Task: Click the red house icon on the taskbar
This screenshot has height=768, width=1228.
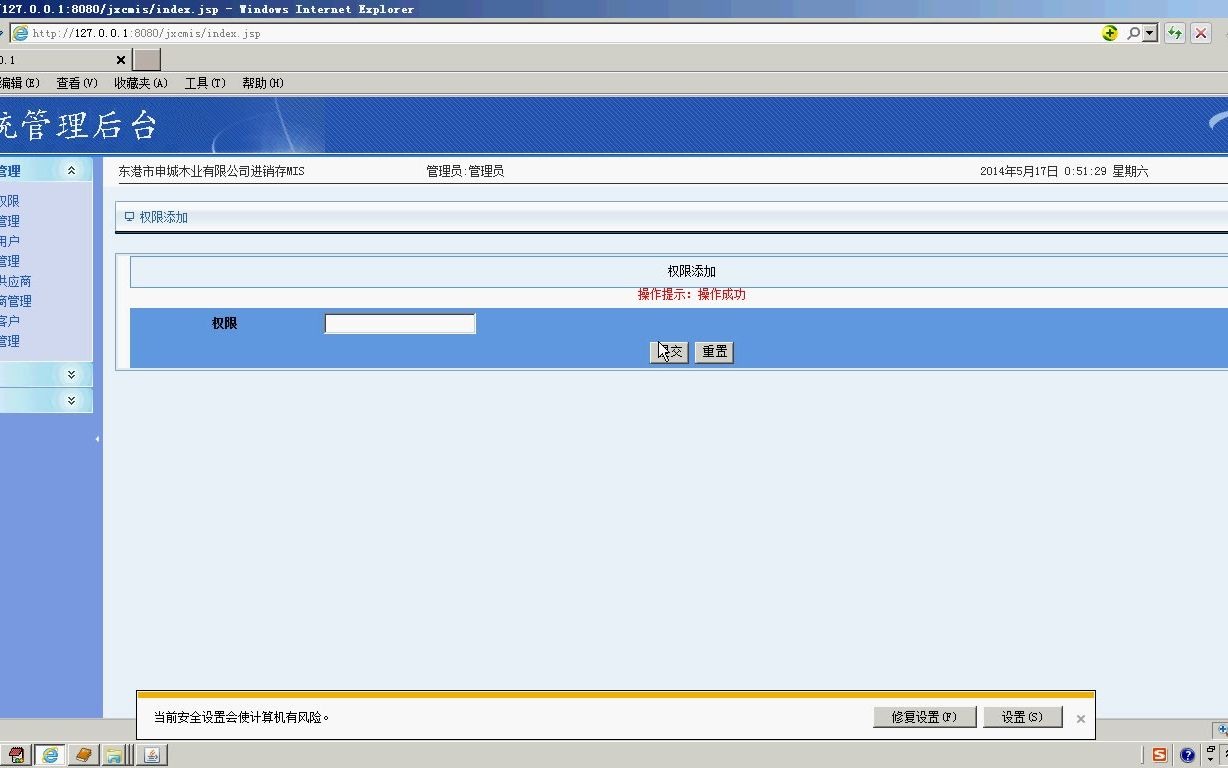Action: click(x=16, y=755)
